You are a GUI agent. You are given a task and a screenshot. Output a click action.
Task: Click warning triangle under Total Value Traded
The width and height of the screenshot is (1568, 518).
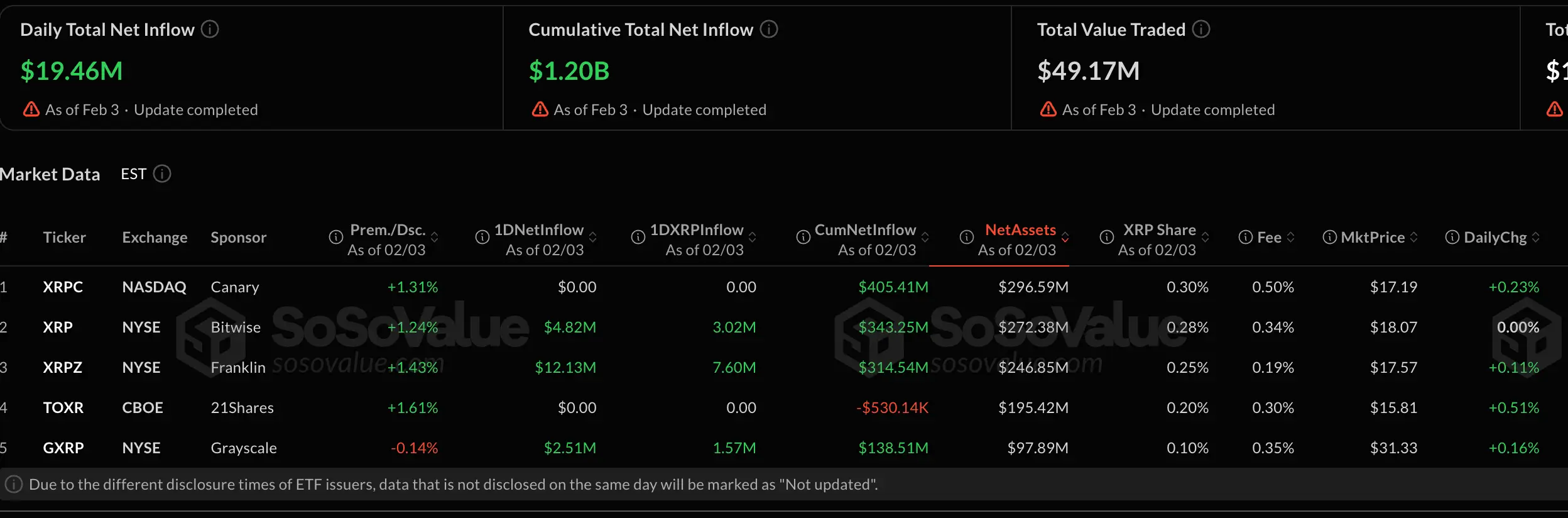[x=1048, y=110]
